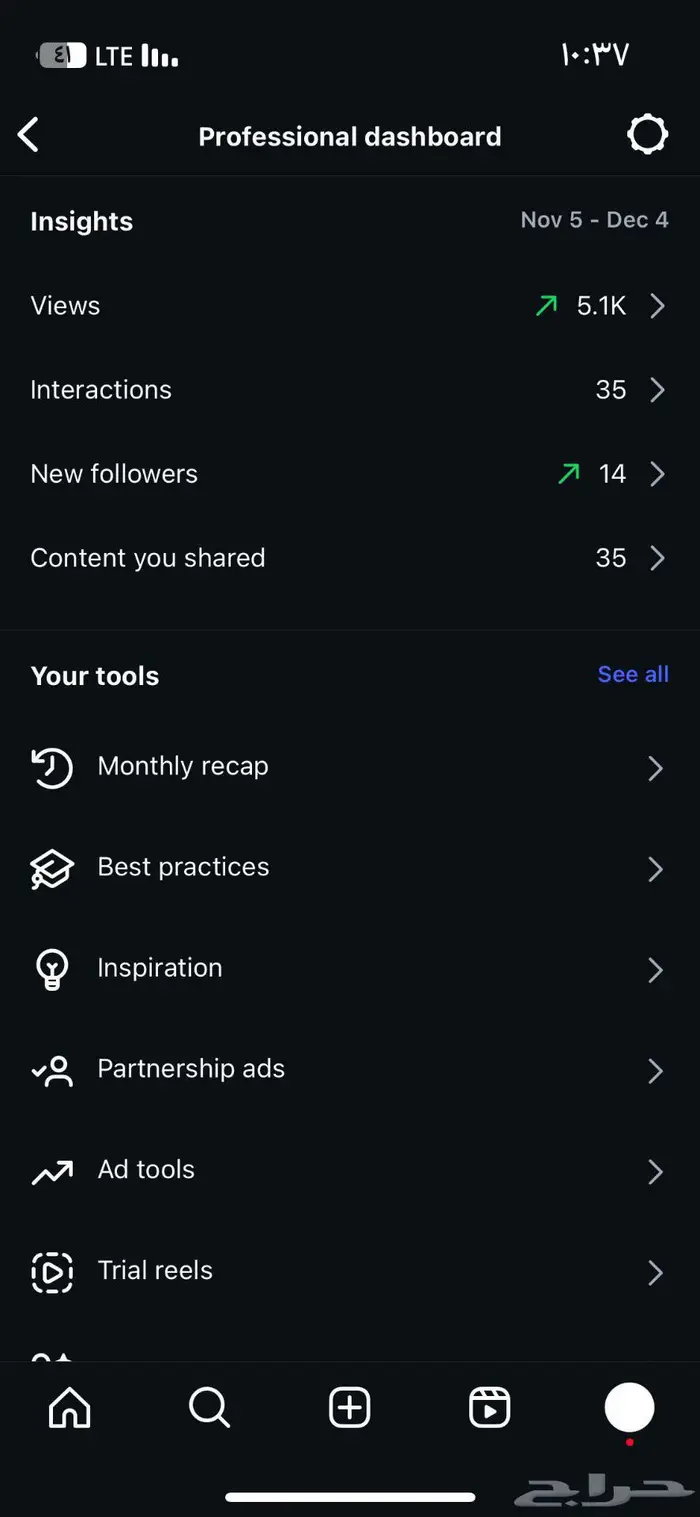This screenshot has height=1517, width=700.
Task: Select the Best practices graduation cap icon
Action: pos(51,868)
